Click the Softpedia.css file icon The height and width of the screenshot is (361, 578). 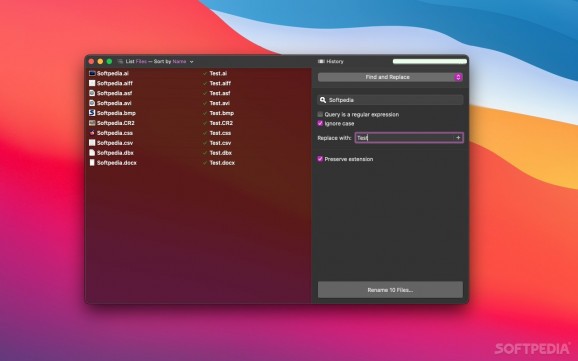click(92, 133)
